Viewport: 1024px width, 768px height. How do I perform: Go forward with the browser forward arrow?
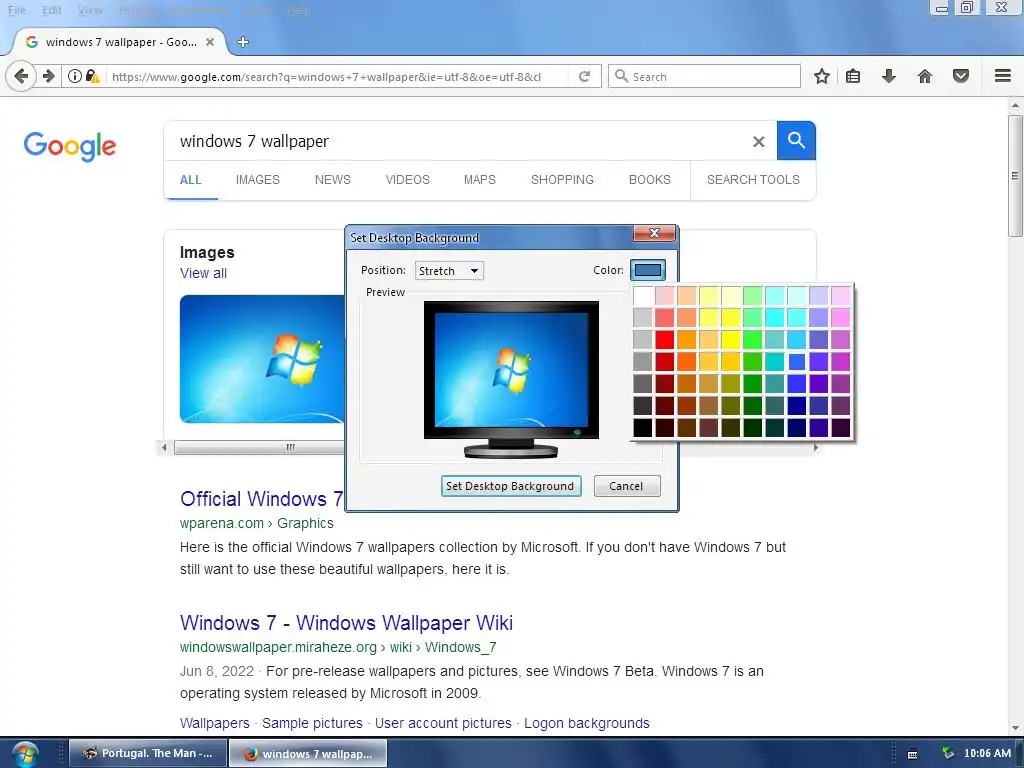[48, 76]
